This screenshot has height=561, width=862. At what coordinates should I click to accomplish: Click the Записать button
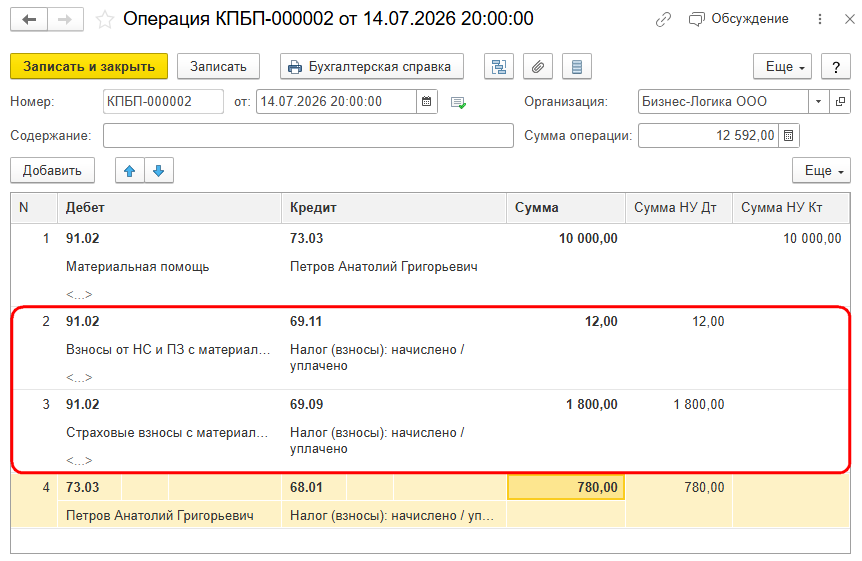point(218,67)
